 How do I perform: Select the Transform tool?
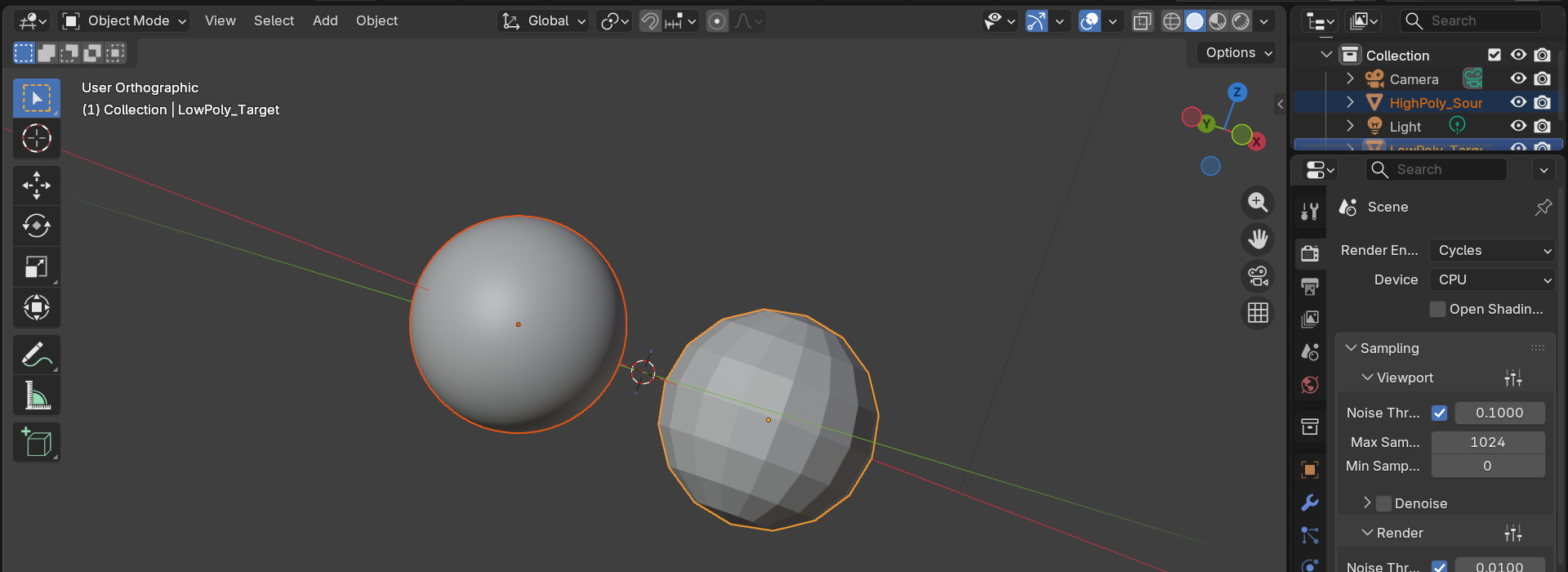click(37, 307)
